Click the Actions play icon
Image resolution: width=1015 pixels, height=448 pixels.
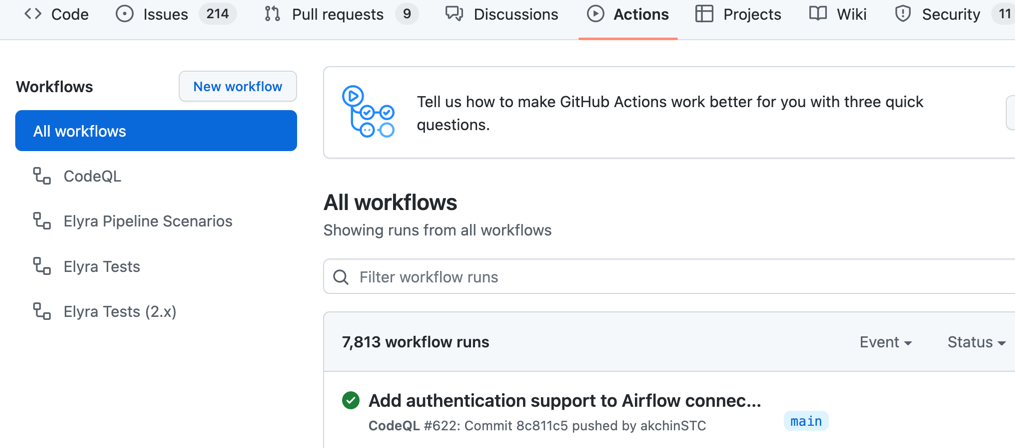tap(596, 14)
